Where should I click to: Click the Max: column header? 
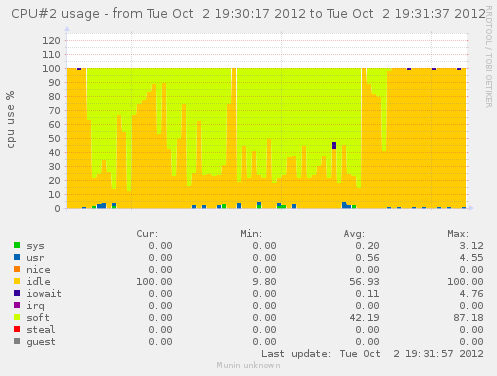click(458, 234)
